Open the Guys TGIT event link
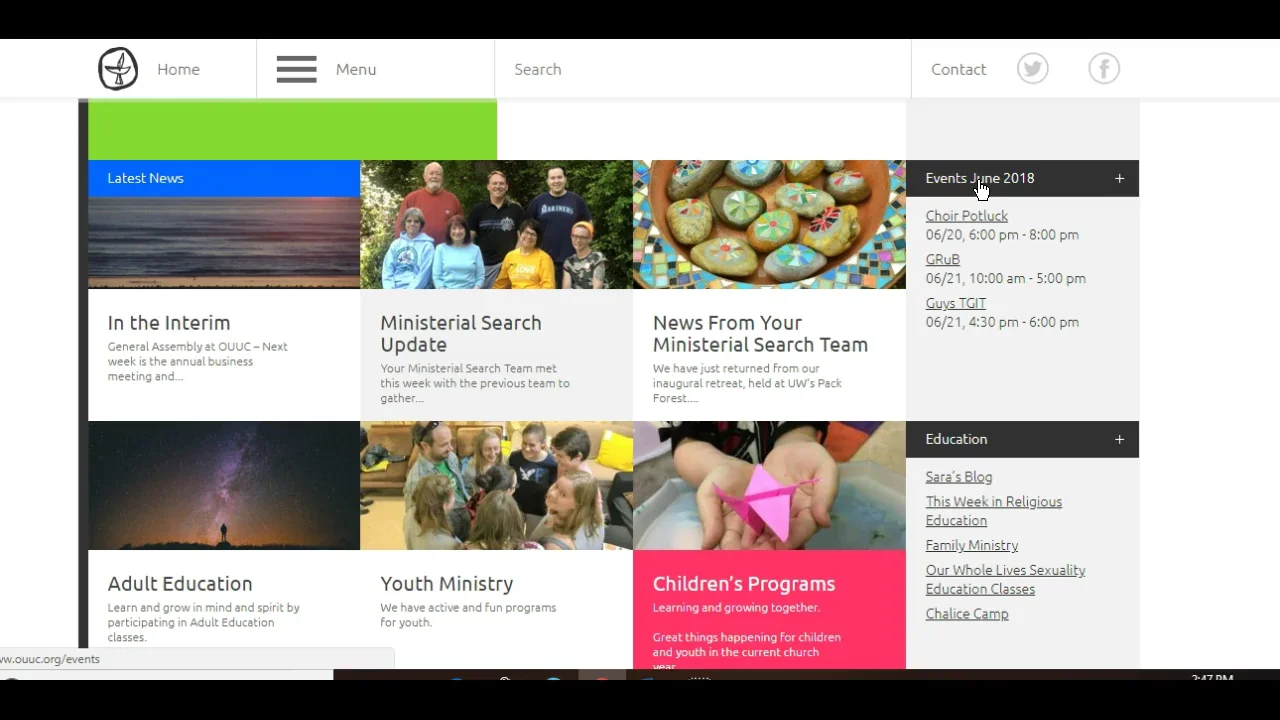 click(955, 303)
